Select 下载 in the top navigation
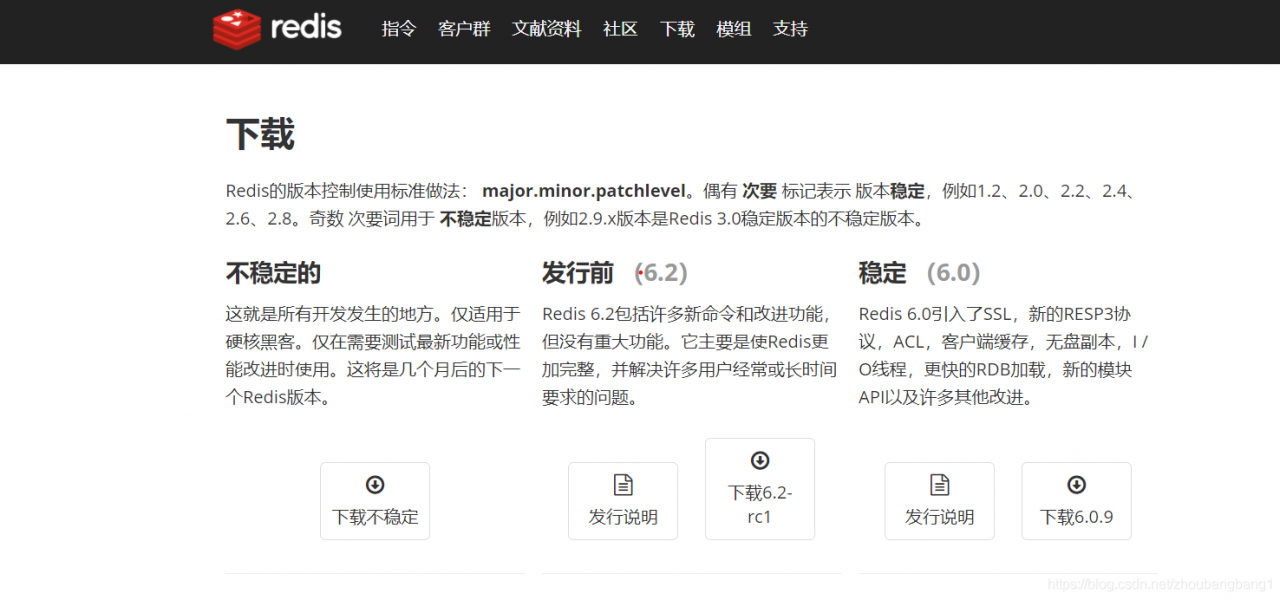The height and width of the screenshot is (600, 1280). [x=677, y=29]
